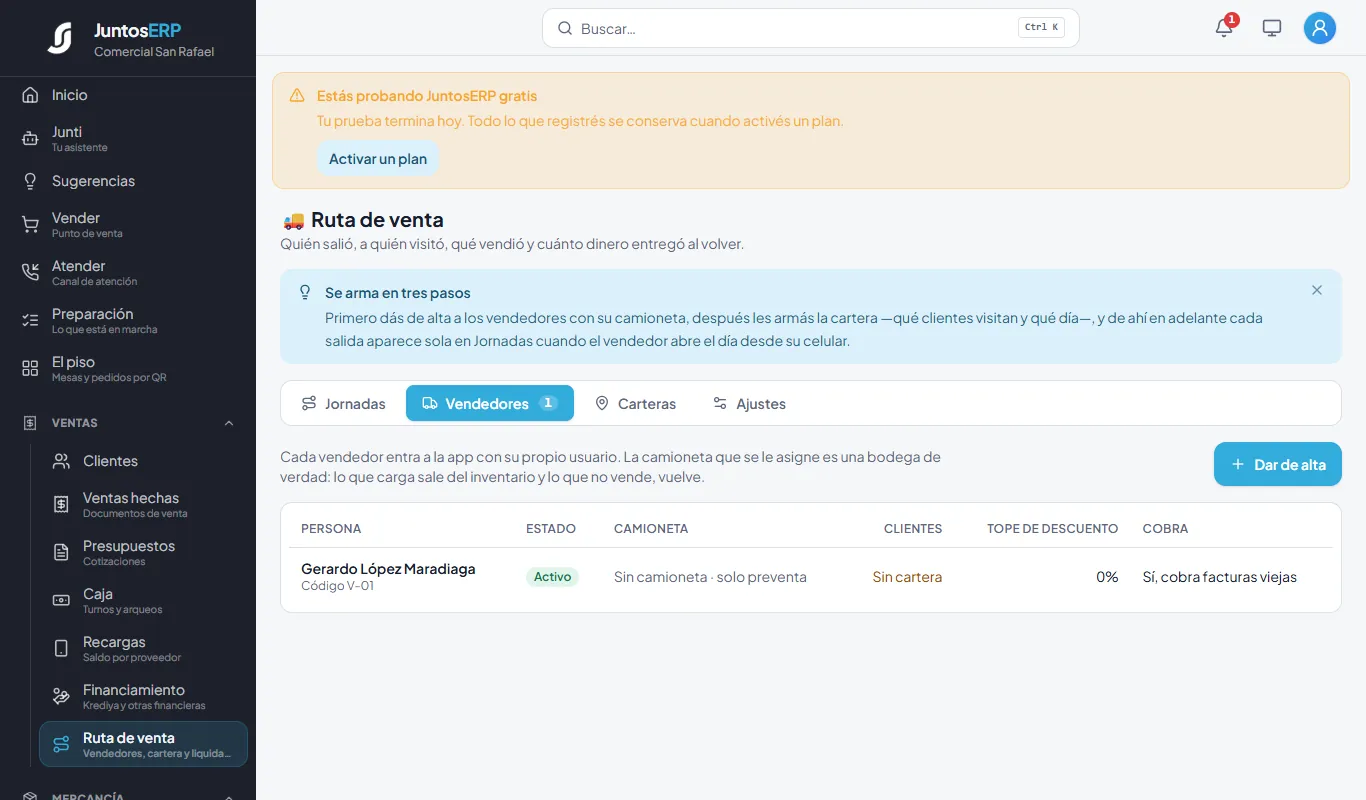1366x800 pixels.
Task: Switch to the Carteras tab
Action: (x=635, y=403)
